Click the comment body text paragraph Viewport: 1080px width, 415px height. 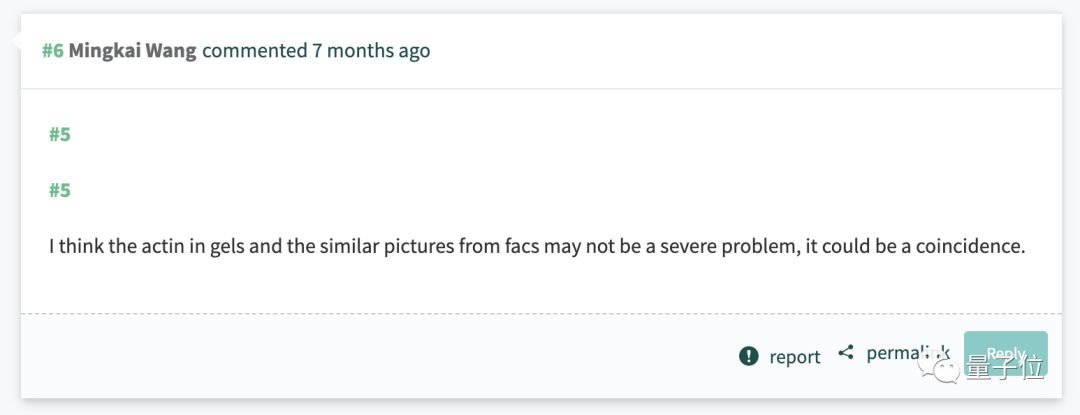pyautogui.click(x=537, y=245)
